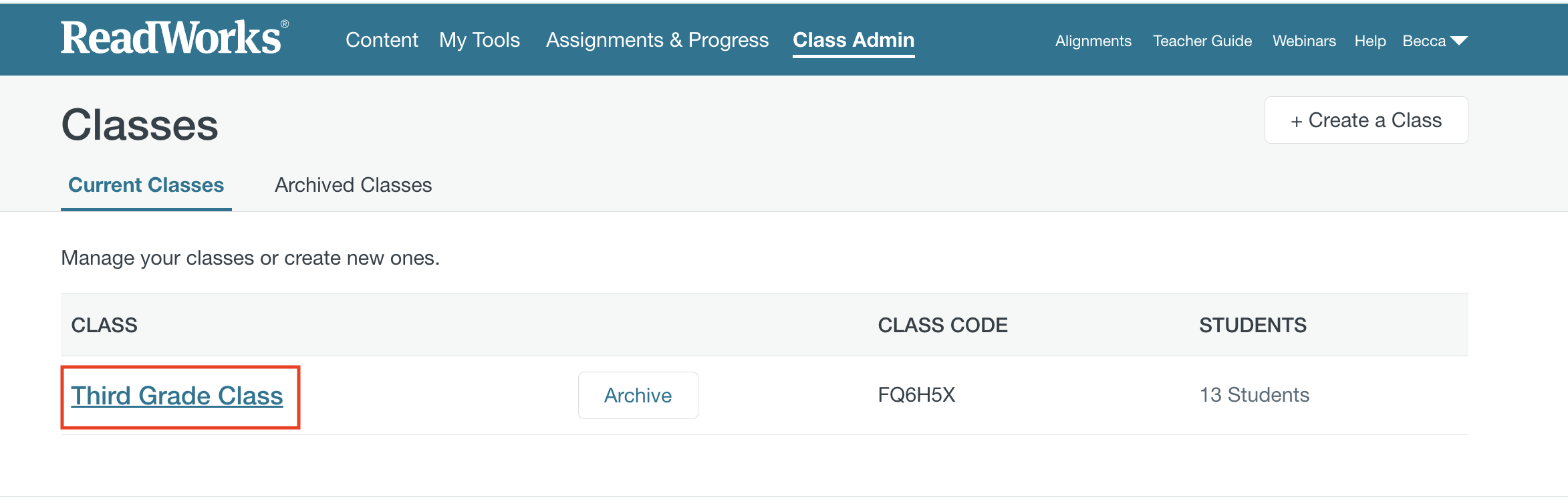View the 13 Students list
The image size is (1568, 500).
(x=1254, y=395)
